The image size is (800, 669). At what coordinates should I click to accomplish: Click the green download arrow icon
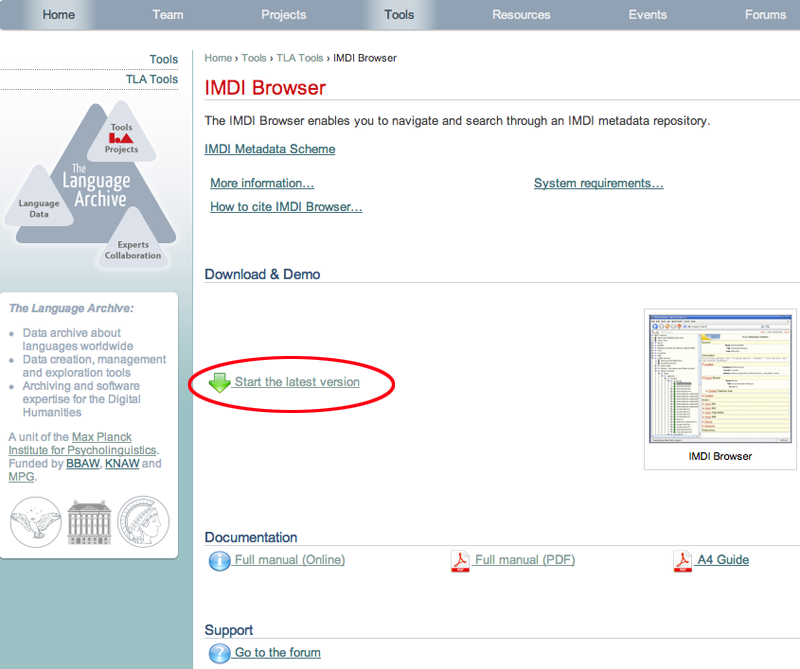coord(220,382)
